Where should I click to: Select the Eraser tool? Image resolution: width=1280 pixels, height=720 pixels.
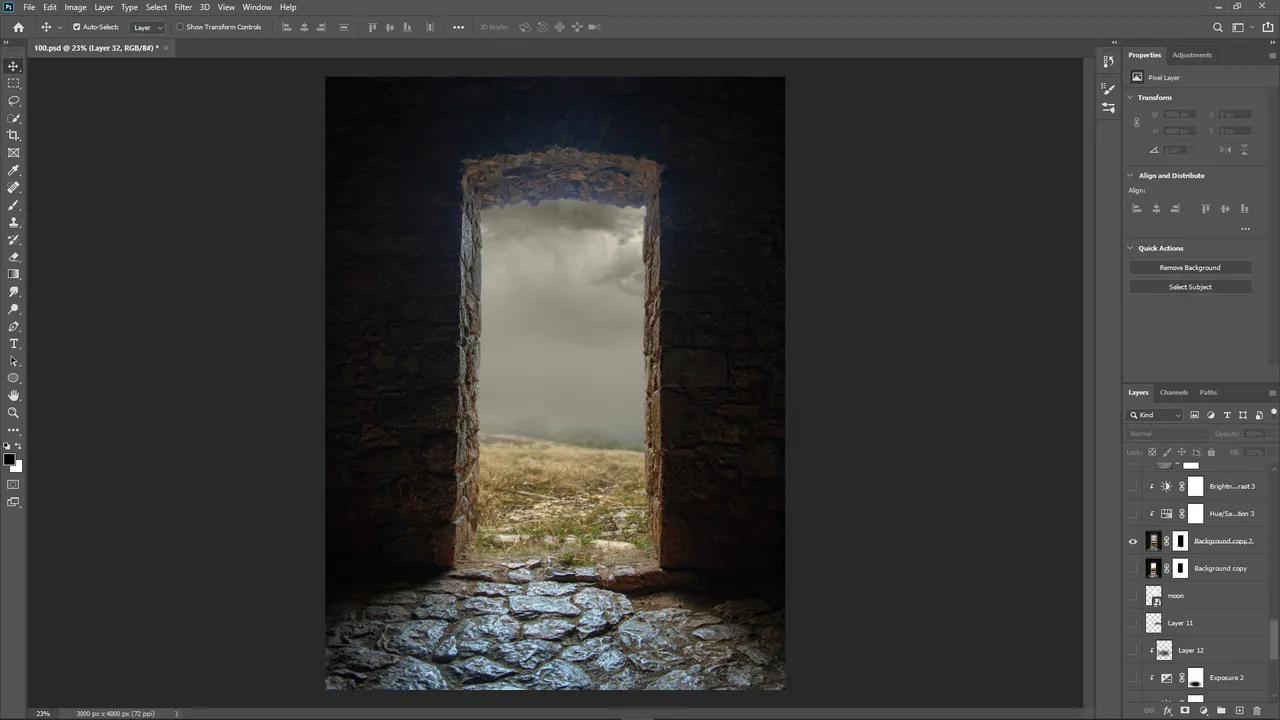click(x=13, y=257)
